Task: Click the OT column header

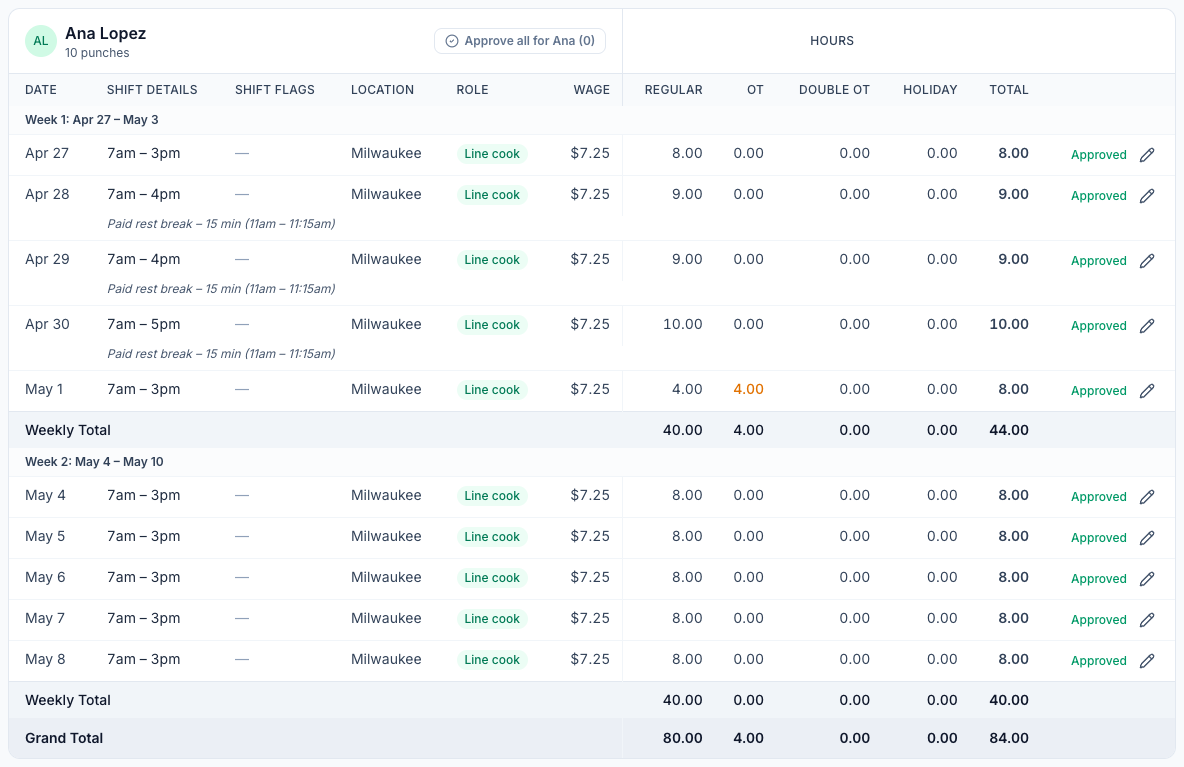Action: [755, 90]
